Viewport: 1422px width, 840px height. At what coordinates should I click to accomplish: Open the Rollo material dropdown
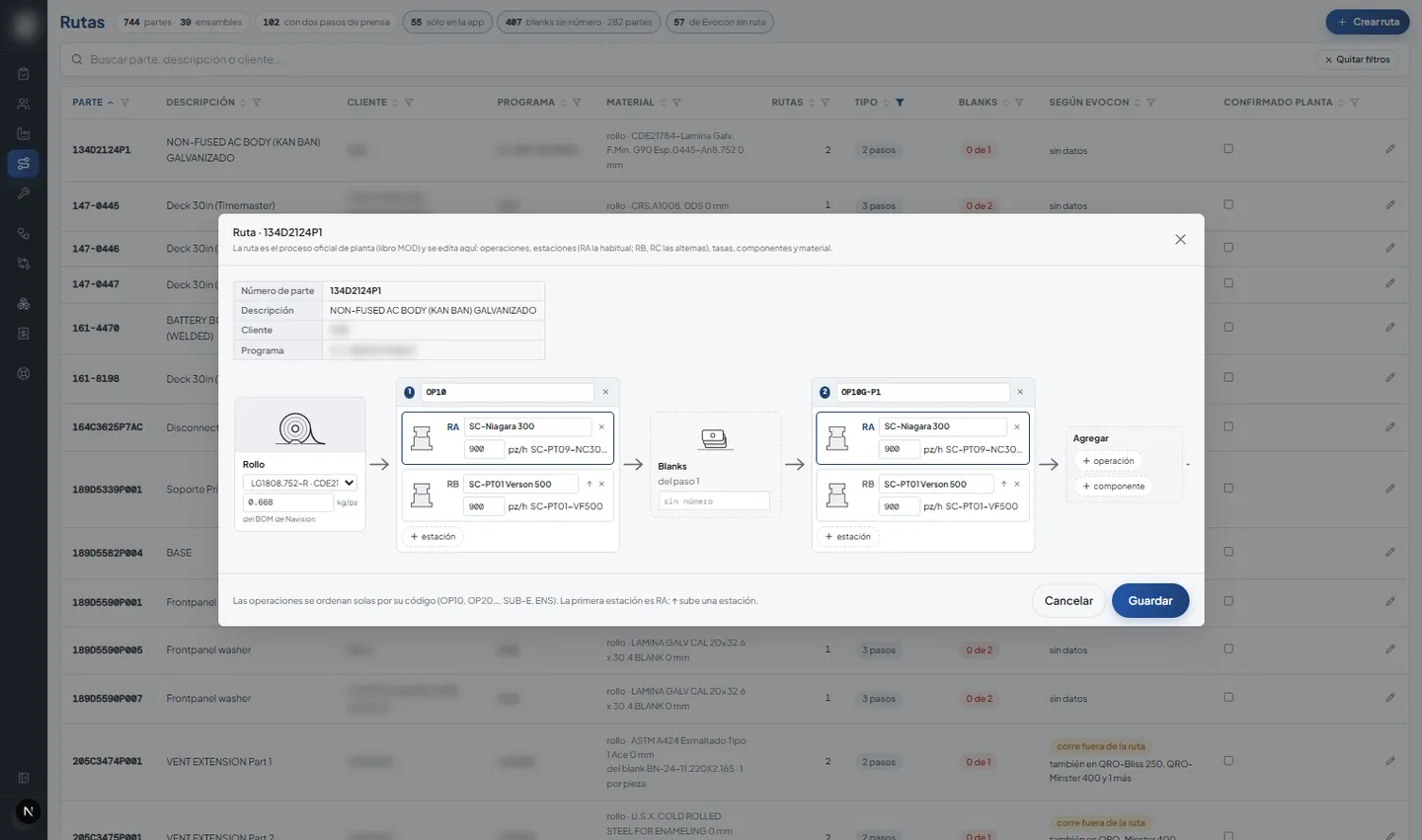point(300,483)
